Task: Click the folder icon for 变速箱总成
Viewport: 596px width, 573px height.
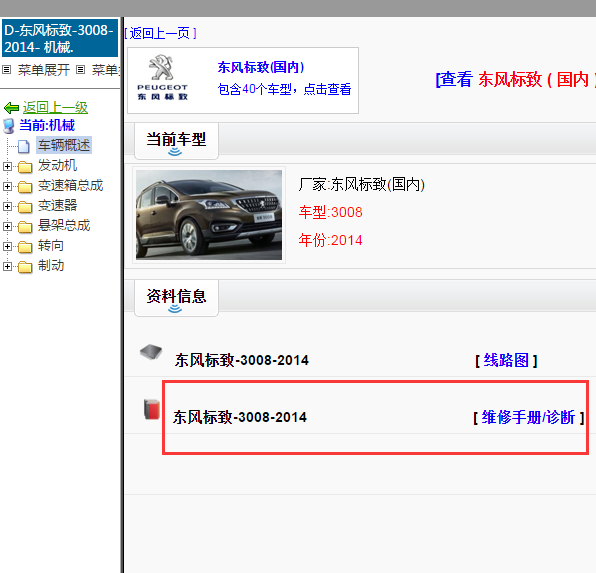Action: (25, 186)
